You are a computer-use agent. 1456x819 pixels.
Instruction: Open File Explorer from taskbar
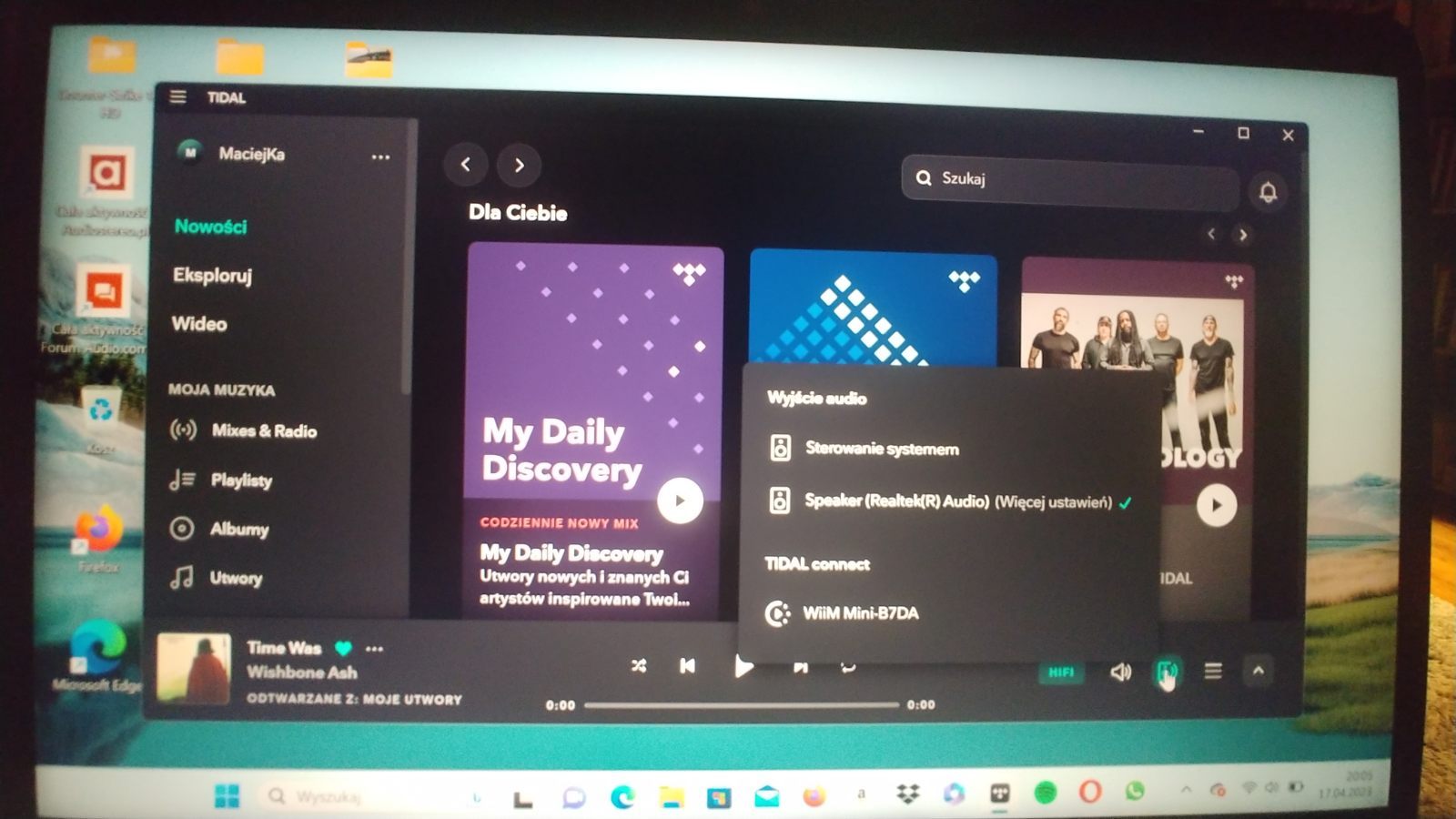pos(672,798)
